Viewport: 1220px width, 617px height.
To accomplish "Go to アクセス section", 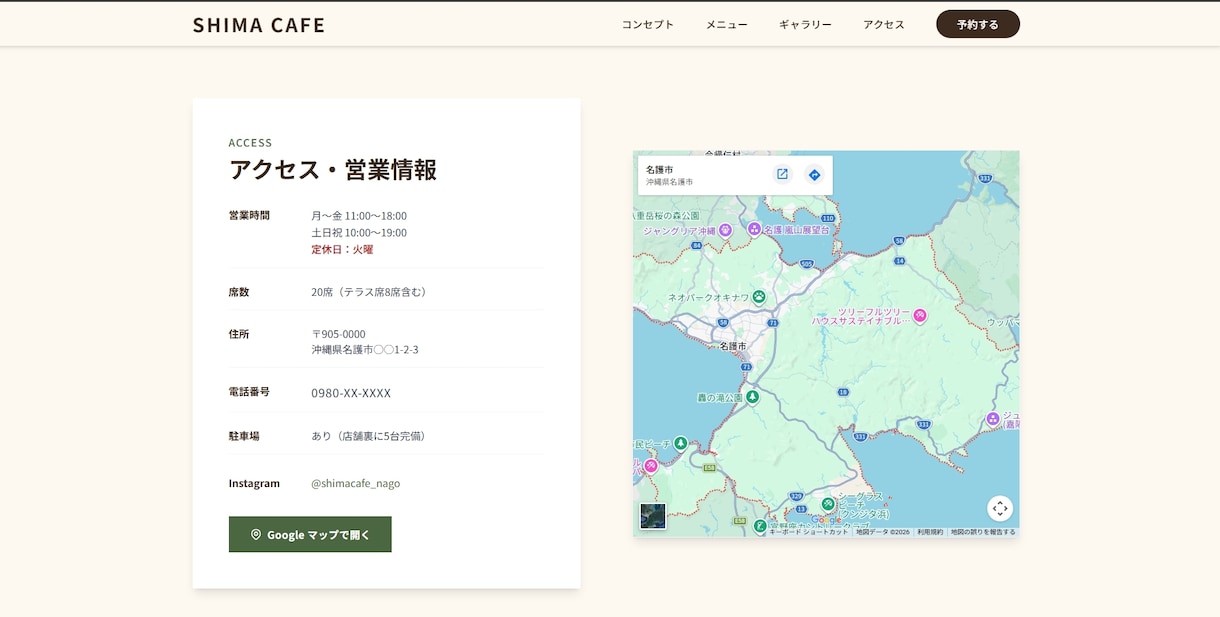I will click(884, 24).
